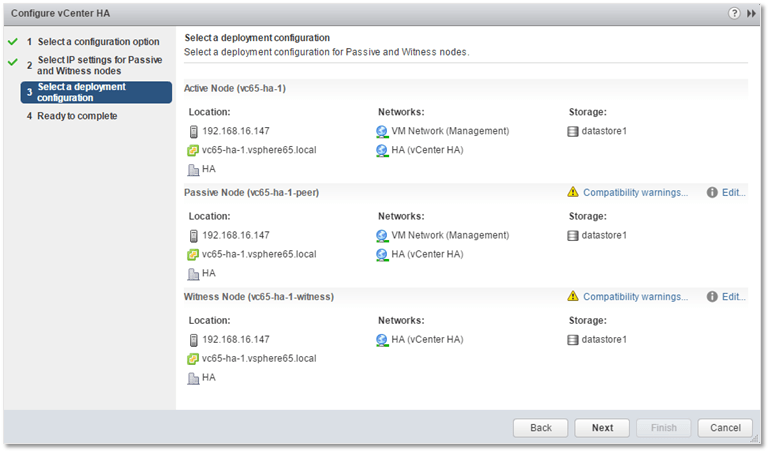The image size is (770, 453).
Task: Click HA network icon under Witness Node networks
Action: 382,340
